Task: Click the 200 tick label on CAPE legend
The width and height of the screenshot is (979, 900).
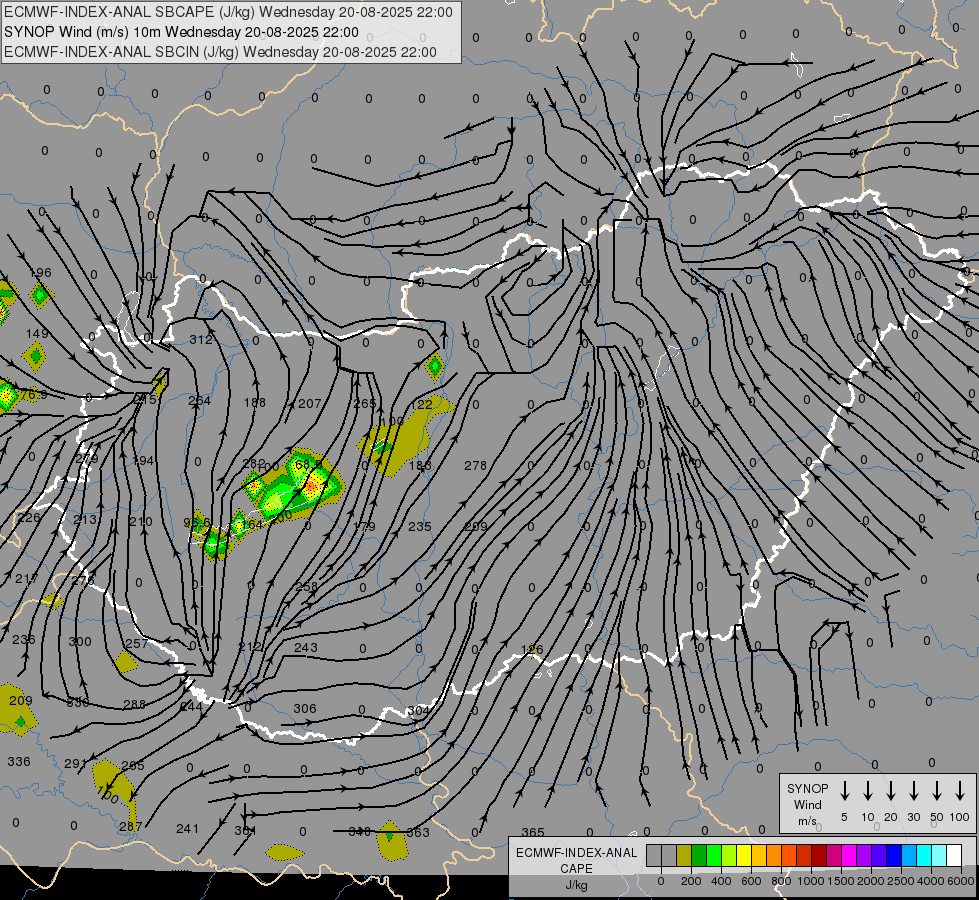Action: click(691, 881)
